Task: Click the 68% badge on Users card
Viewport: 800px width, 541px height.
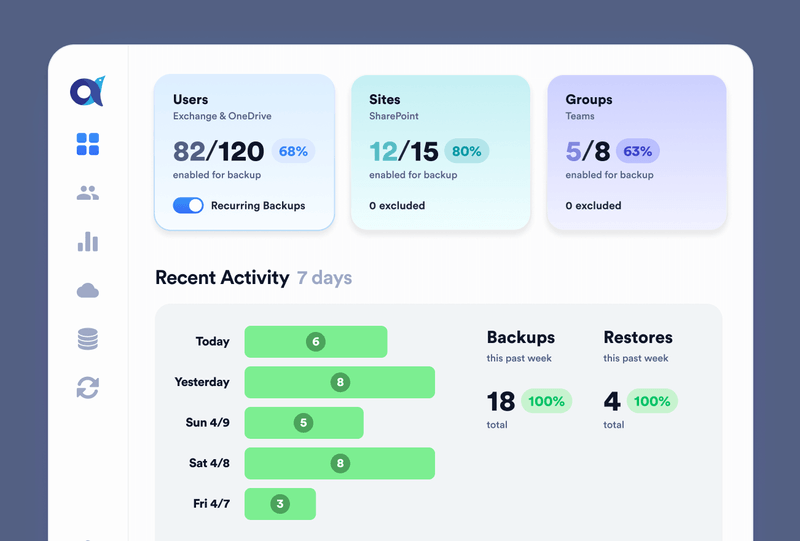Action: tap(293, 151)
